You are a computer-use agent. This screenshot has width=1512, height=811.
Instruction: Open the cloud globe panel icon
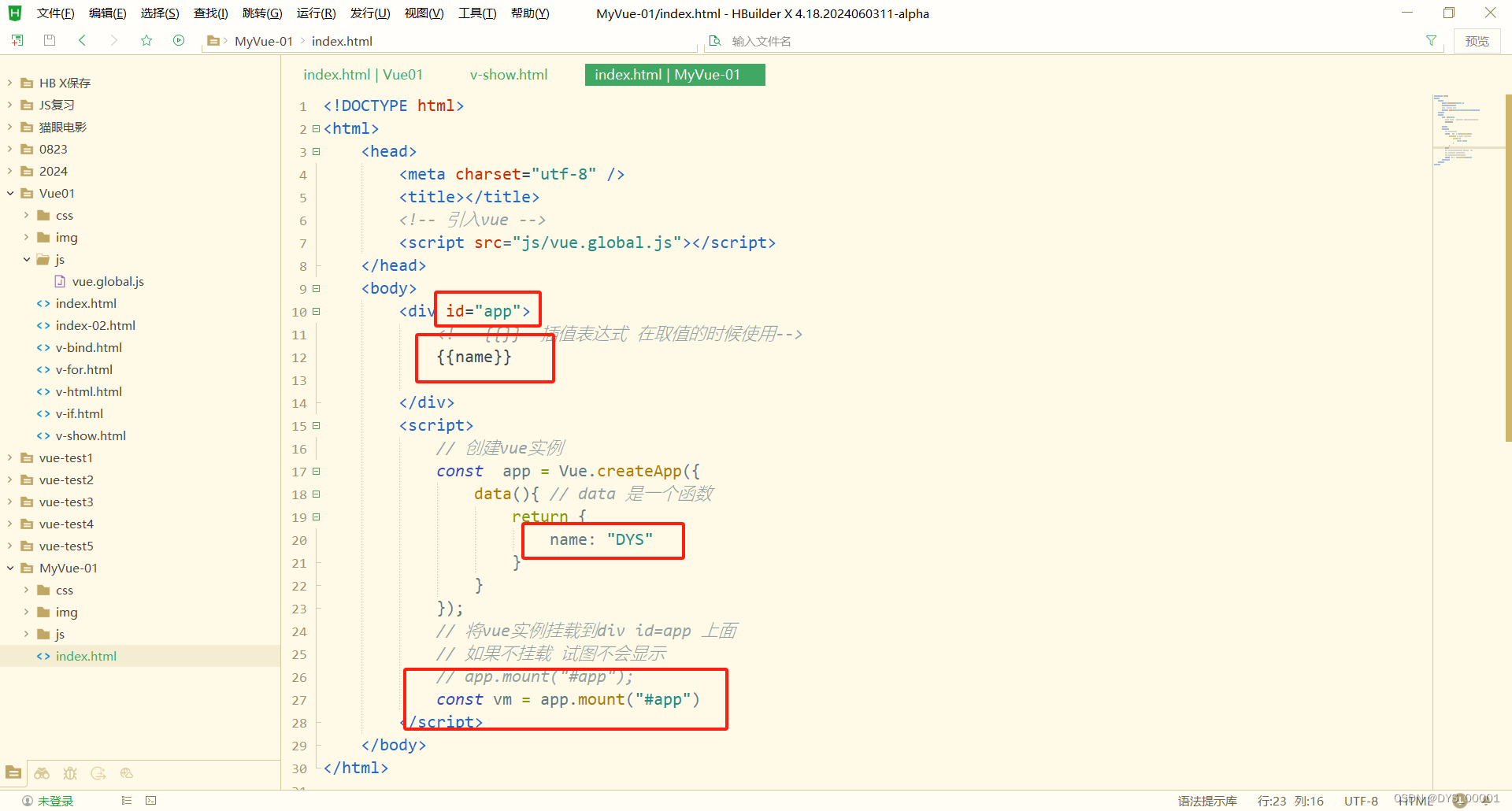(127, 773)
